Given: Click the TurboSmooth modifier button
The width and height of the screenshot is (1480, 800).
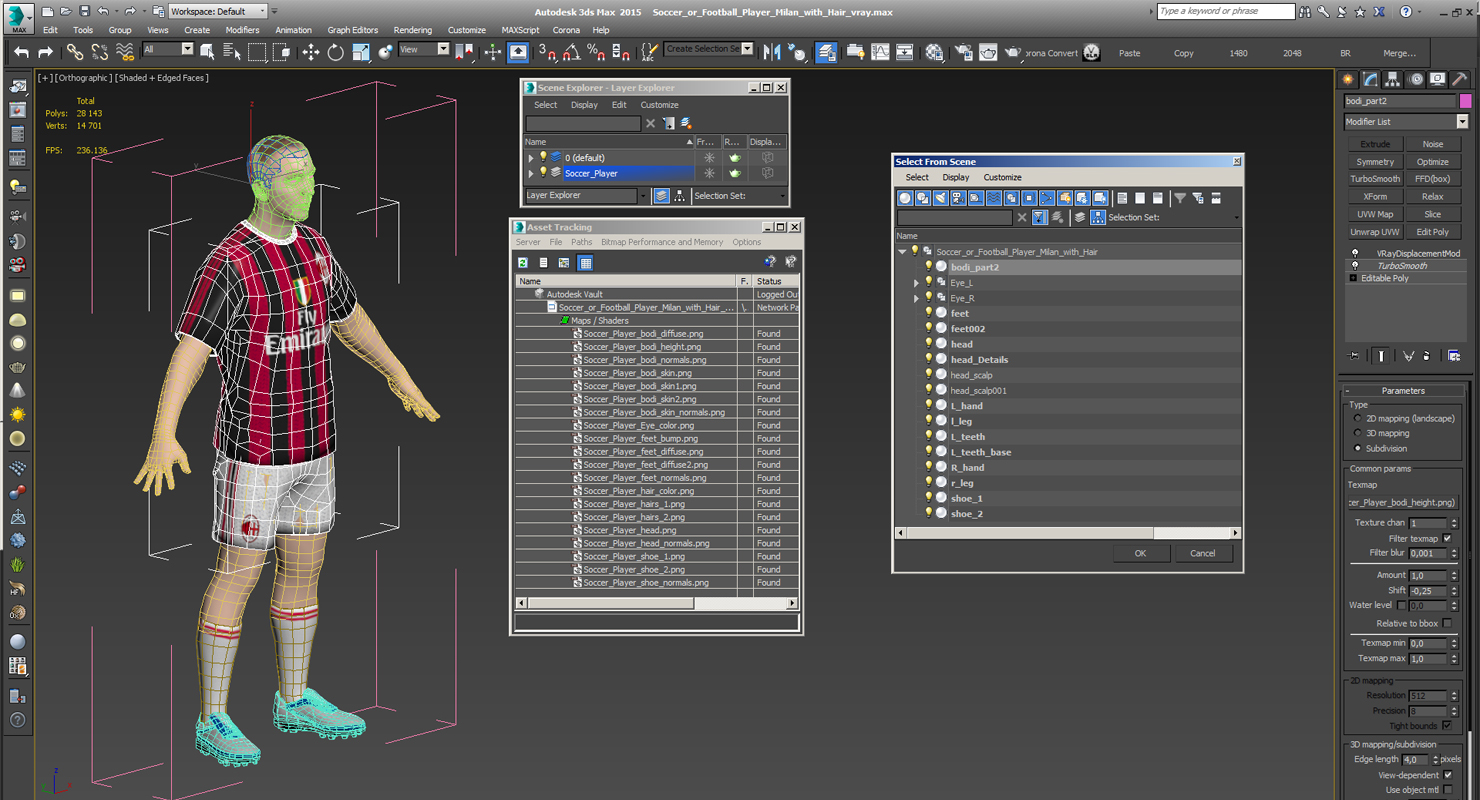Looking at the screenshot, I should click(x=1375, y=179).
